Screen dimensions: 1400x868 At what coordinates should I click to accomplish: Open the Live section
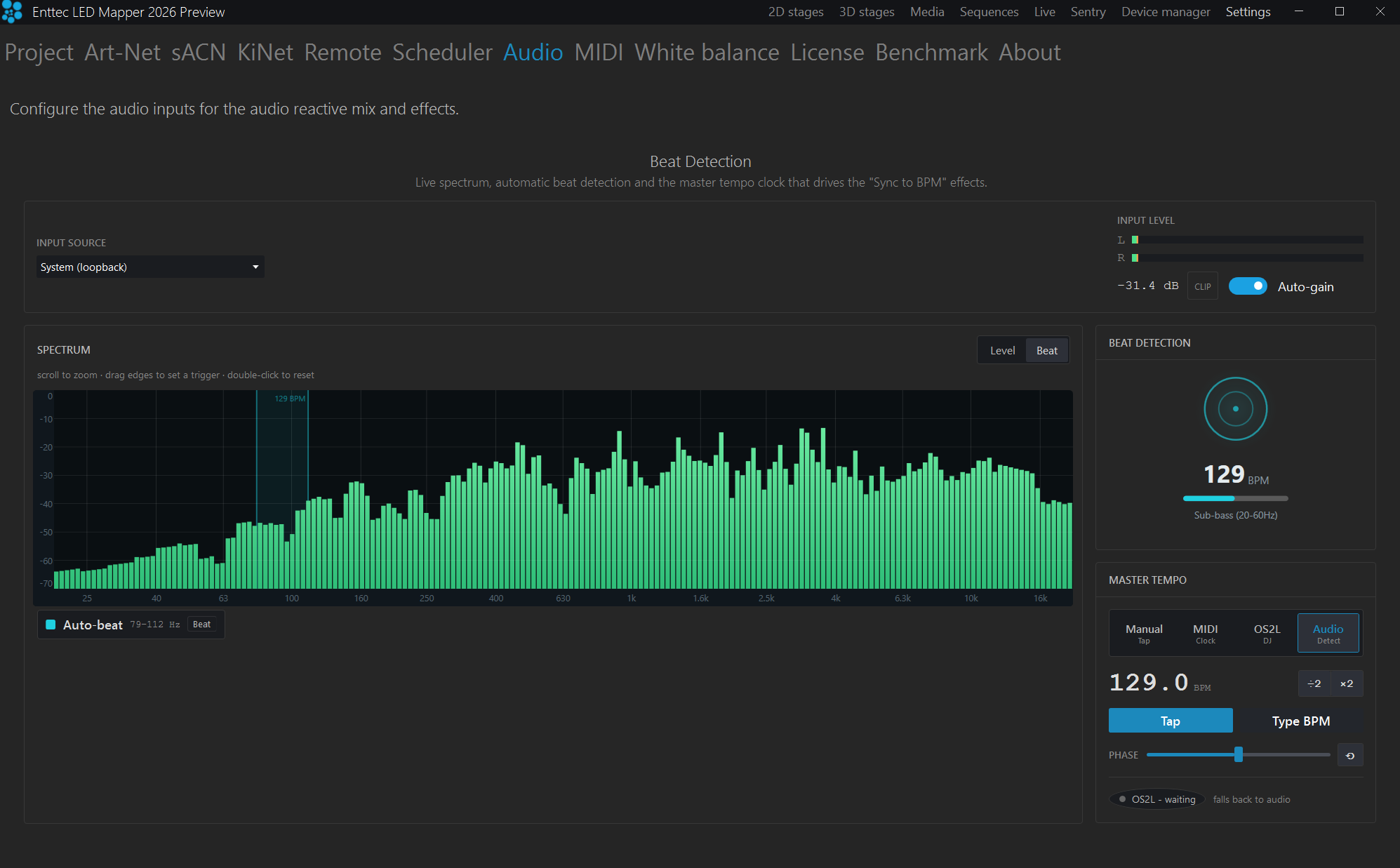(1044, 12)
